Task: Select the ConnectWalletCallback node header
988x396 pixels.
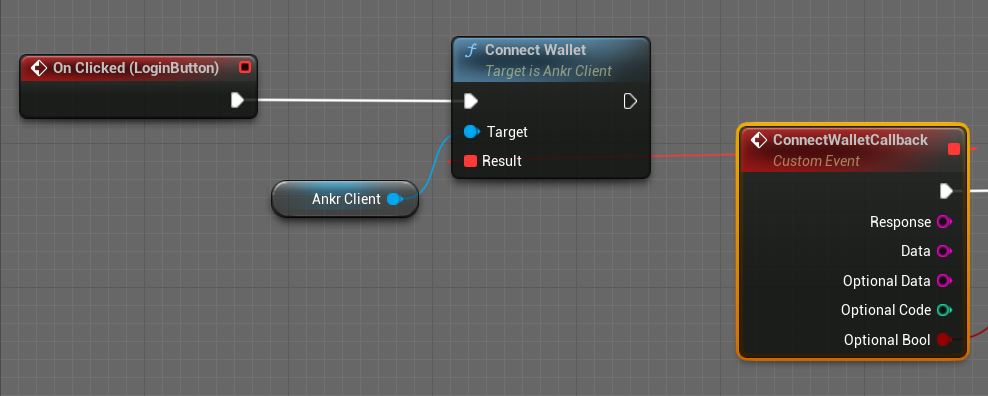Action: click(x=853, y=149)
